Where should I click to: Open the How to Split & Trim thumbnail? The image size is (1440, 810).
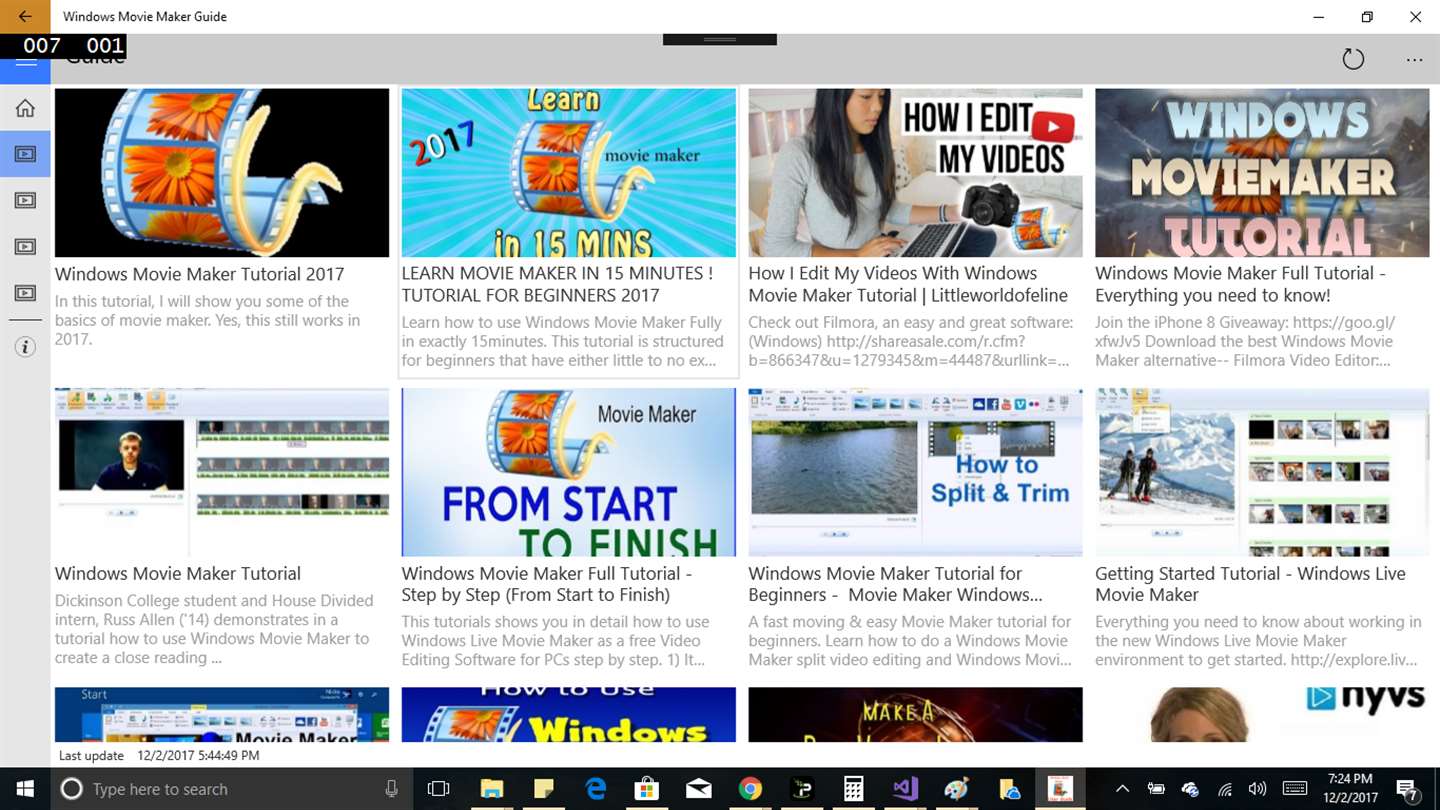[x=915, y=472]
